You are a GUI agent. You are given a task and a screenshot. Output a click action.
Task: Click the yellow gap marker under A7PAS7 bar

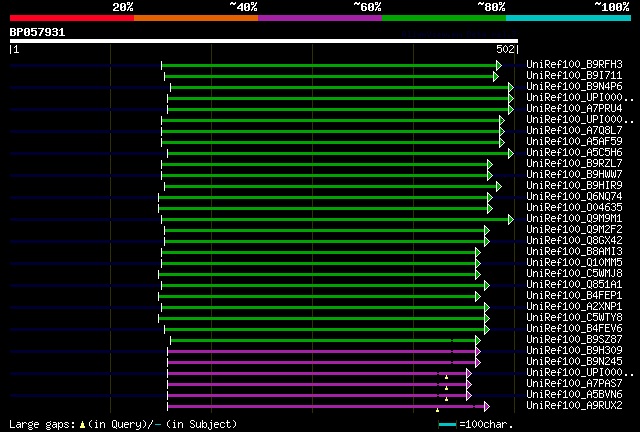(x=447, y=388)
